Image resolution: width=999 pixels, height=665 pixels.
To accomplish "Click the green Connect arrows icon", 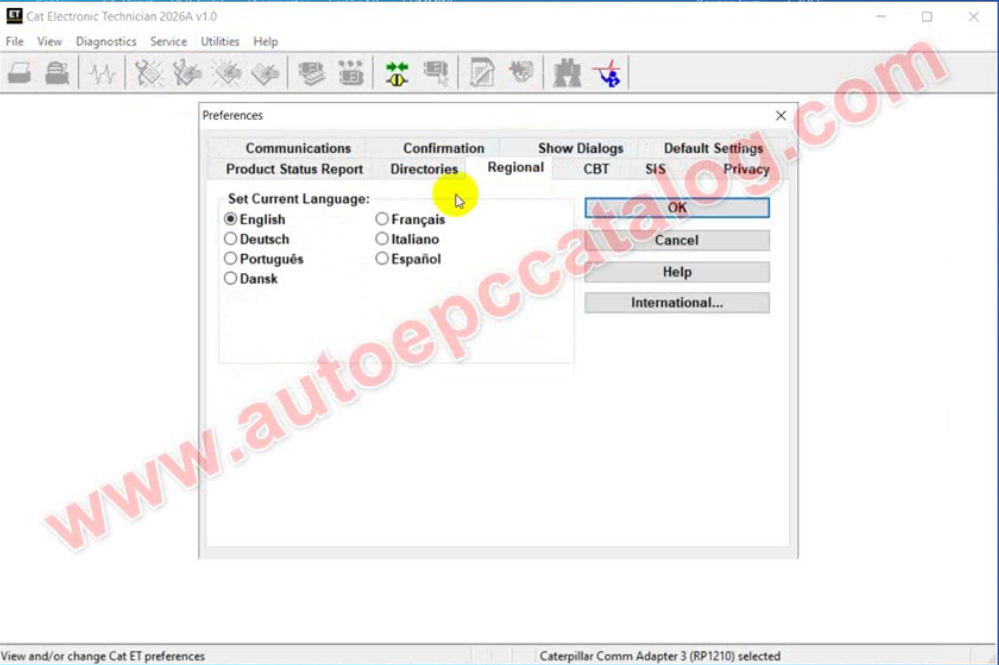I will [397, 73].
